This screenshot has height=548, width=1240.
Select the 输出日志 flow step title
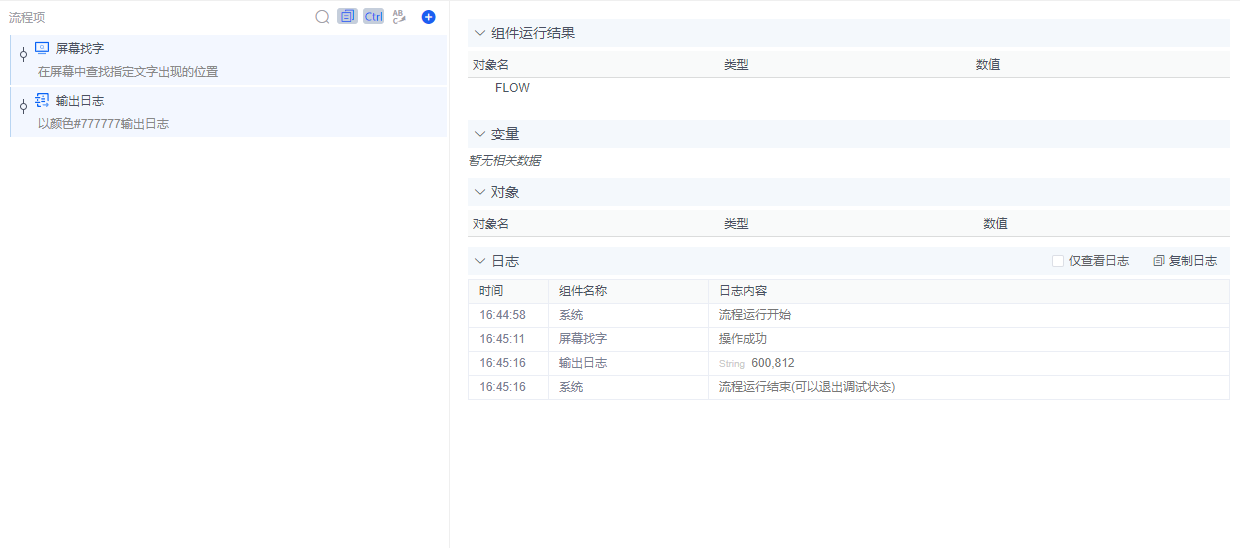[80, 101]
